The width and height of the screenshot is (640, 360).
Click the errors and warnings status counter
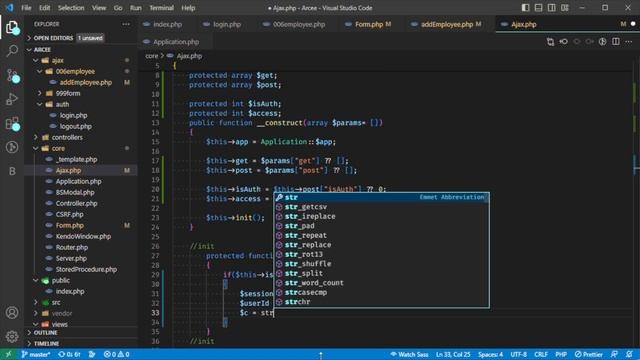click(116, 354)
